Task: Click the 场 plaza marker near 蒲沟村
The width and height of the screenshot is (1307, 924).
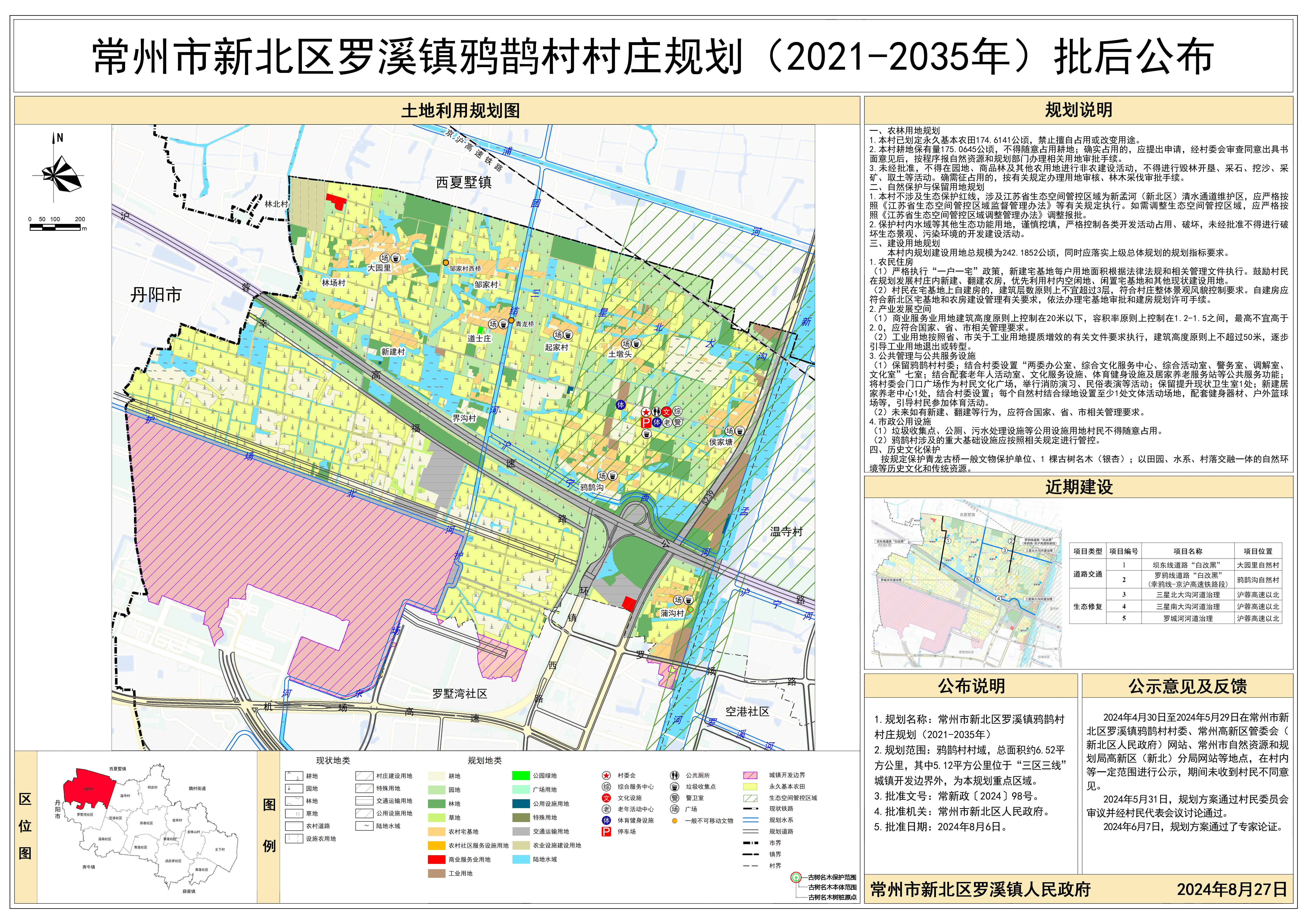Action: (678, 600)
